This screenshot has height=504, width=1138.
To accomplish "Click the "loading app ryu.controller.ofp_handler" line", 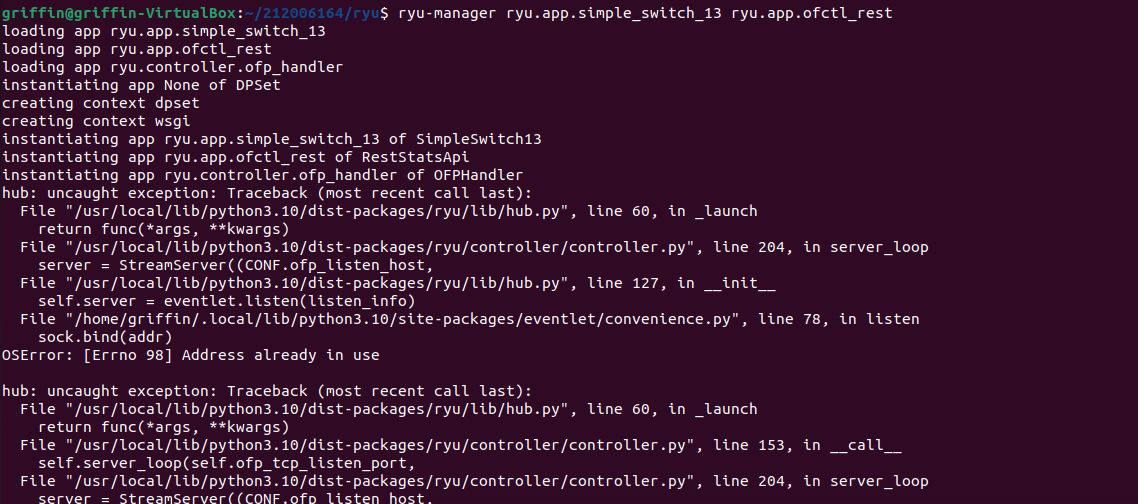I will 172,67.
